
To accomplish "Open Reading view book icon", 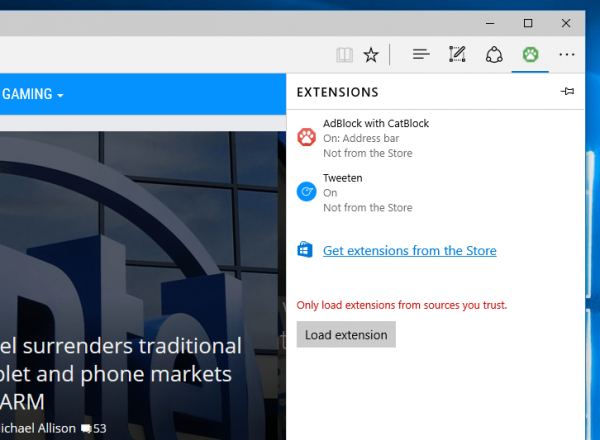I will tap(344, 55).
